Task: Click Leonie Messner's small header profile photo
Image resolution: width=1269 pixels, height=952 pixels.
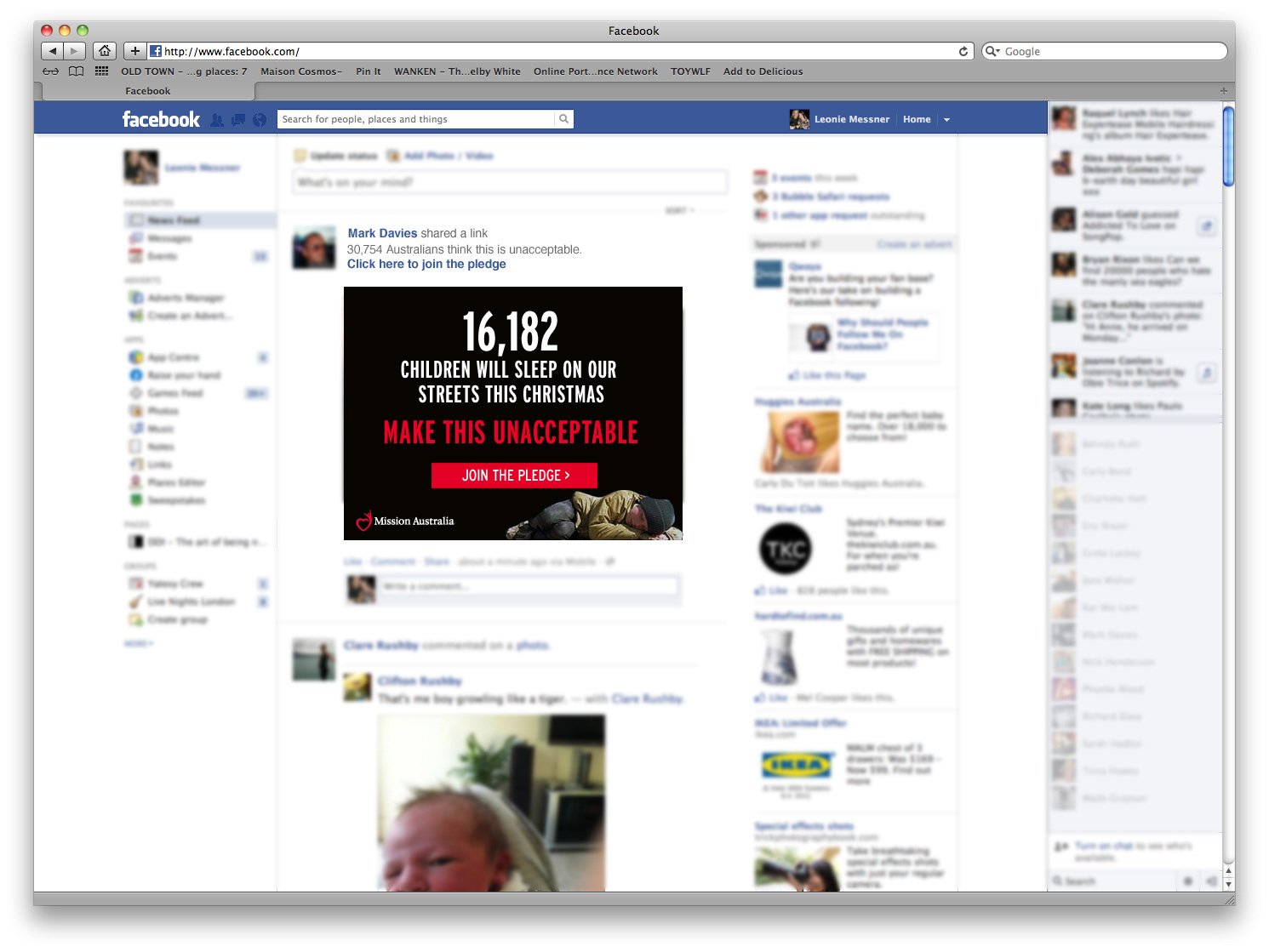Action: coord(799,119)
